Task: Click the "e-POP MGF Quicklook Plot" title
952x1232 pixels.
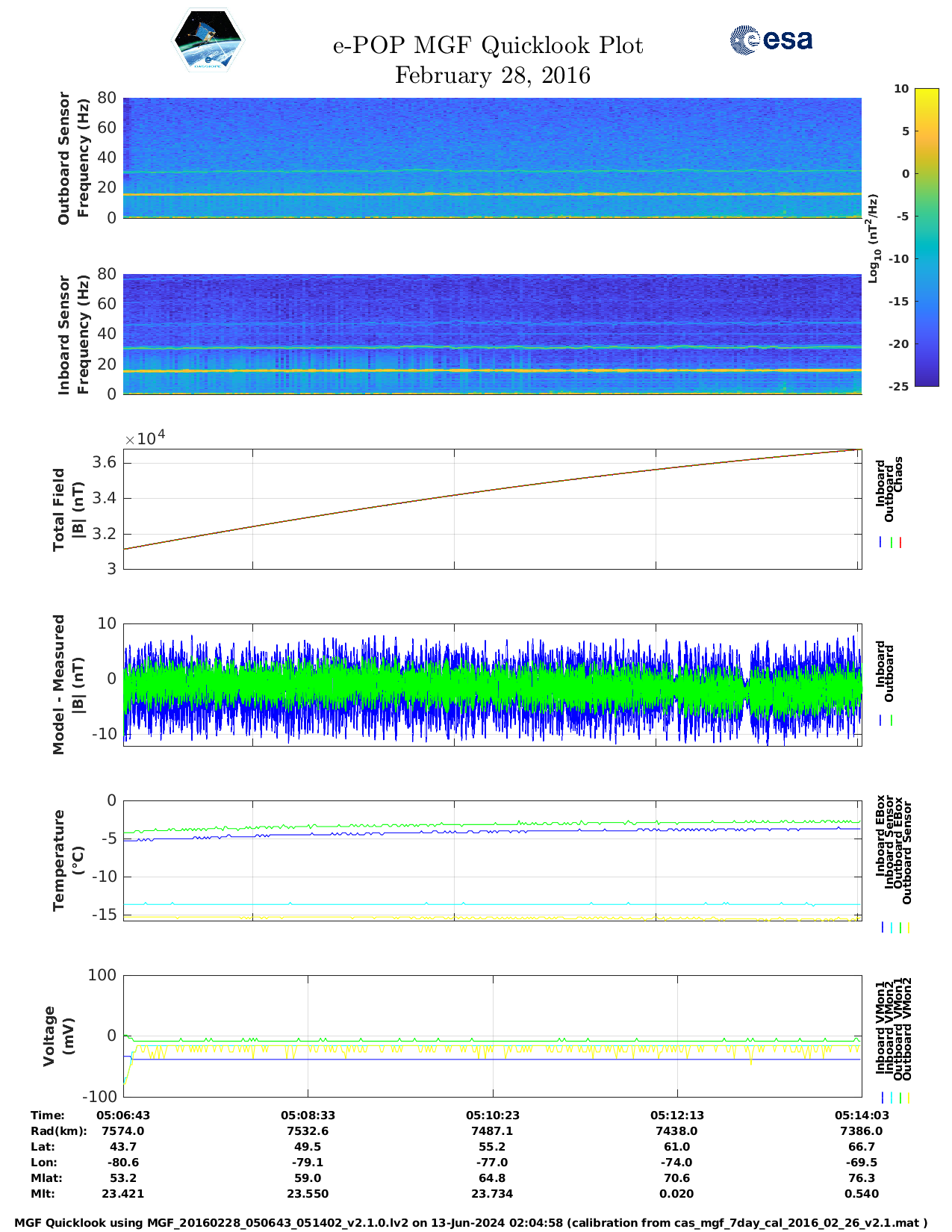Action: [x=488, y=46]
